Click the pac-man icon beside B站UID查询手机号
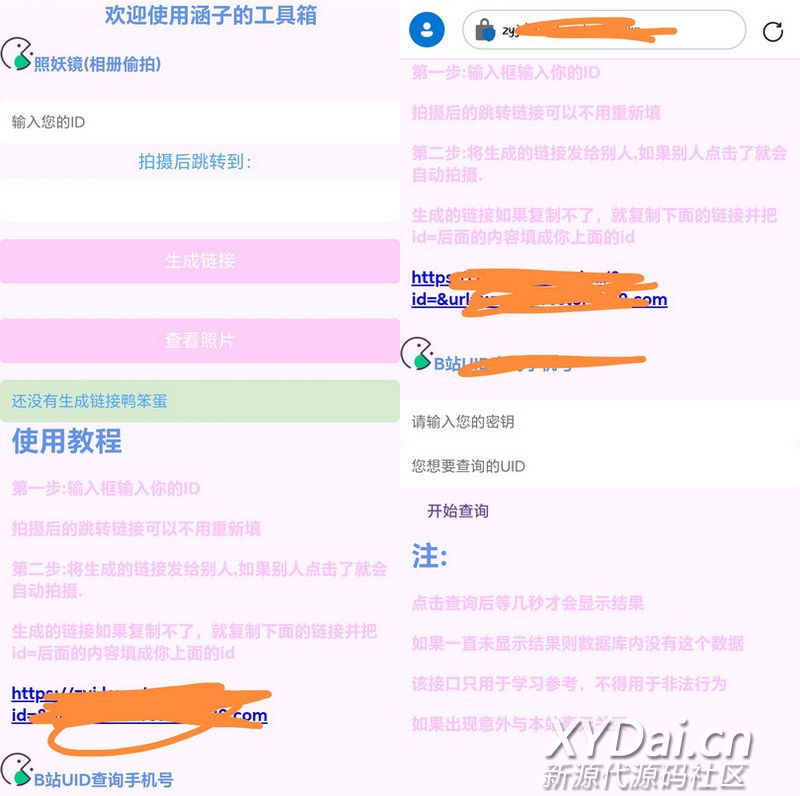This screenshot has height=796, width=800. pos(16,769)
